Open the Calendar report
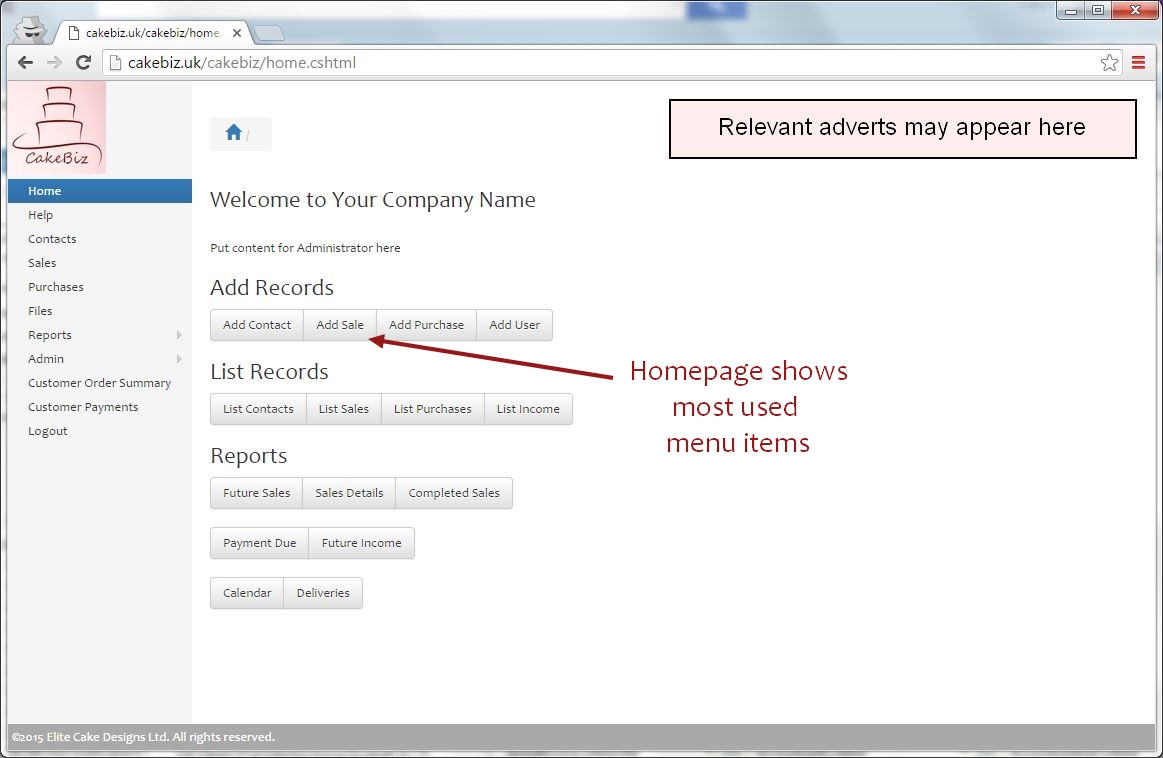 [247, 593]
